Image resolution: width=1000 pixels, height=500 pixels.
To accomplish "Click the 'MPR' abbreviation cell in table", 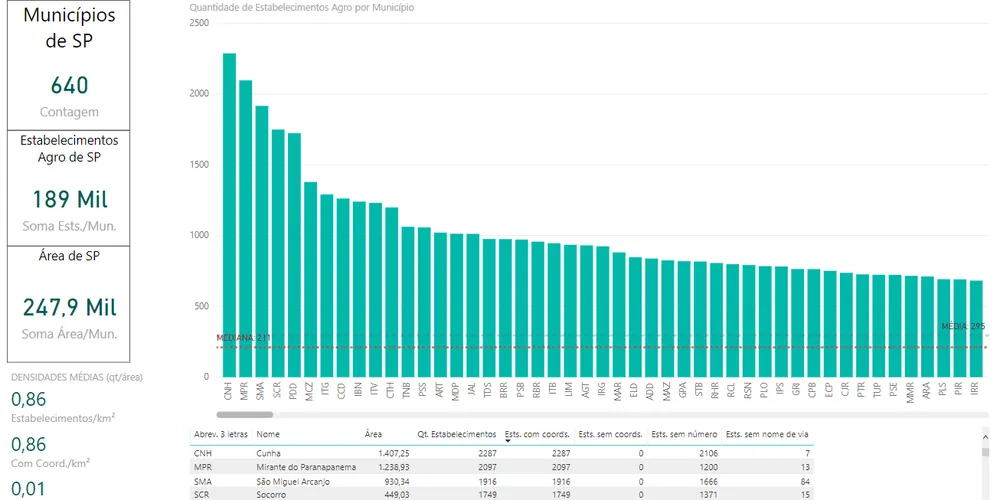I will (202, 467).
